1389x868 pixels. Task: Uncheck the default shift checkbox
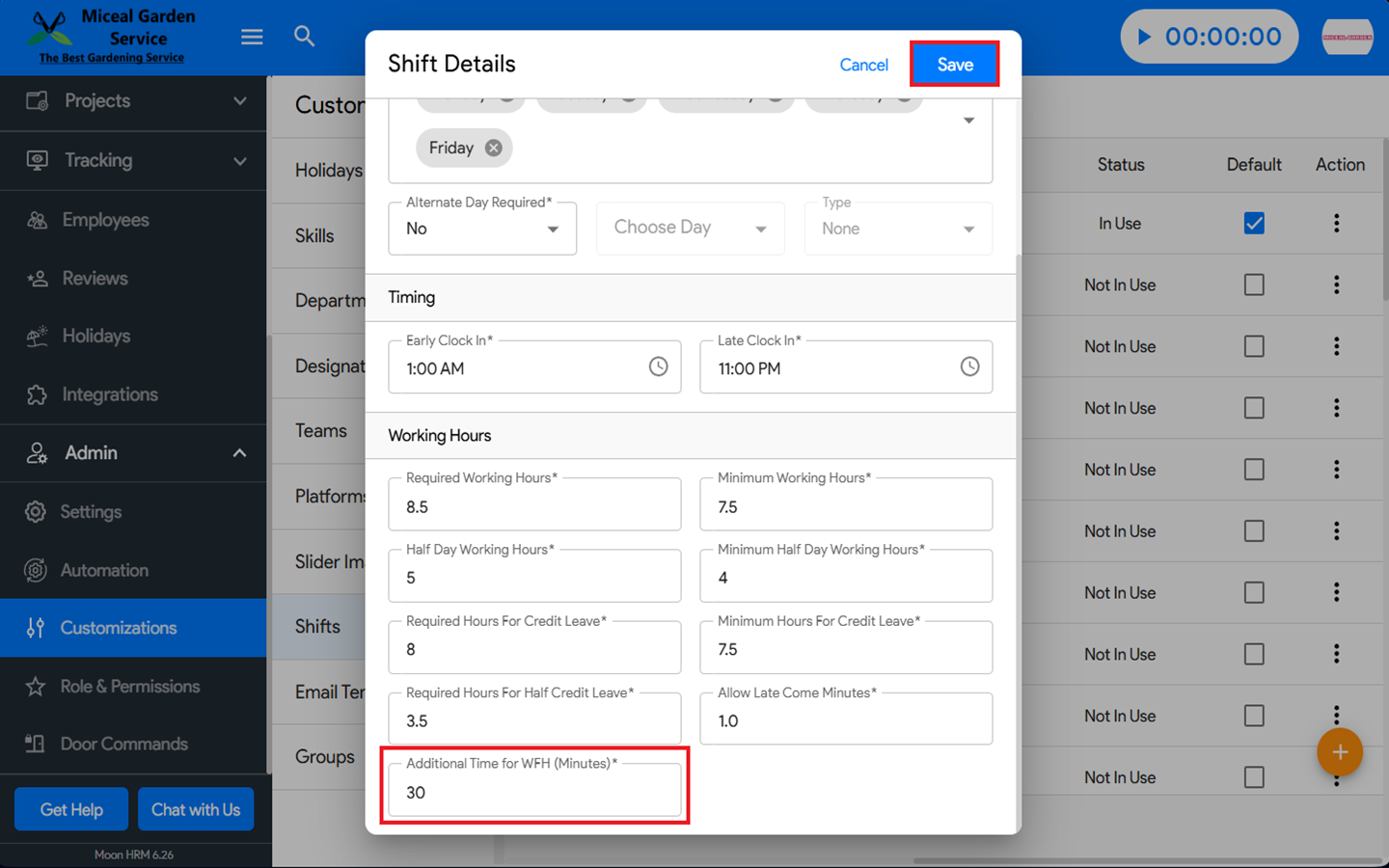1254,224
